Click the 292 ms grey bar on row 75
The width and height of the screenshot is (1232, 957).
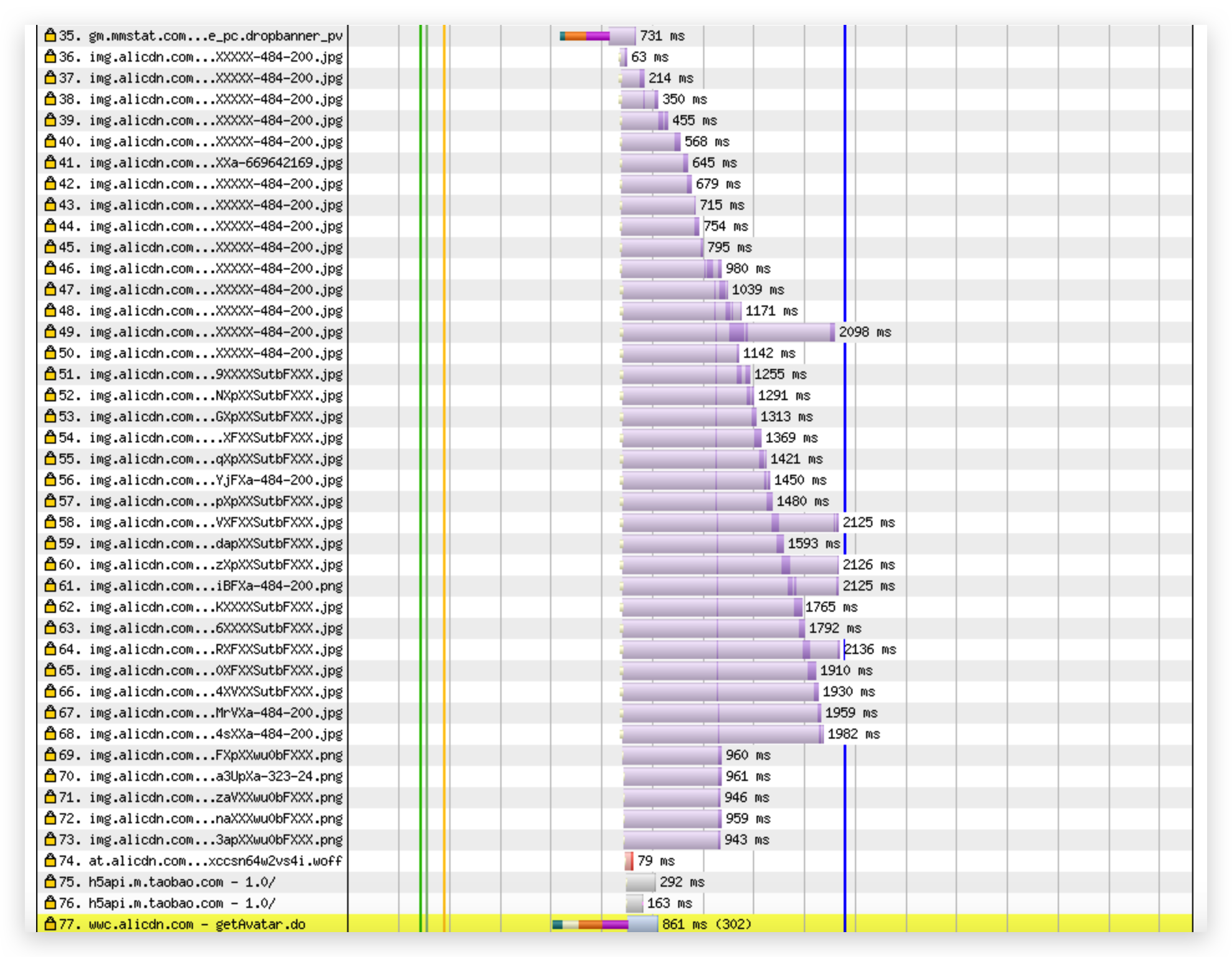(640, 882)
